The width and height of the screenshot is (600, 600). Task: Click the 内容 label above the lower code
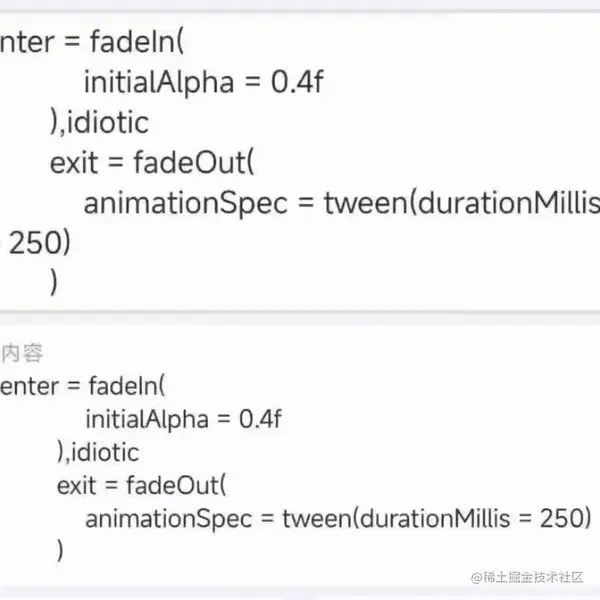[x=21, y=352]
